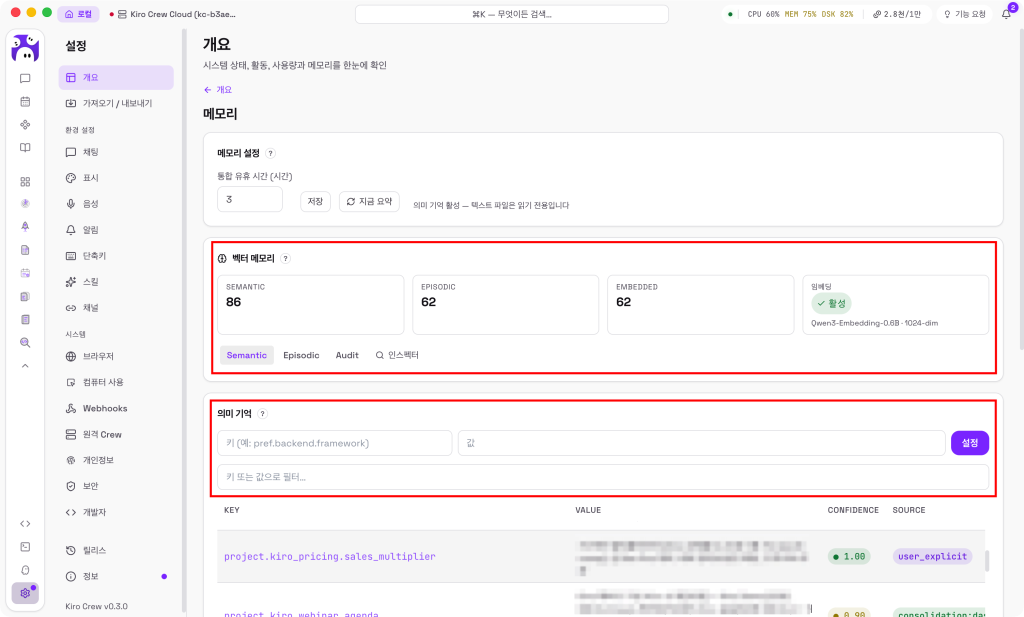Click the EMBEDDED 62 card
Image resolution: width=1024 pixels, height=617 pixels.
(700, 304)
